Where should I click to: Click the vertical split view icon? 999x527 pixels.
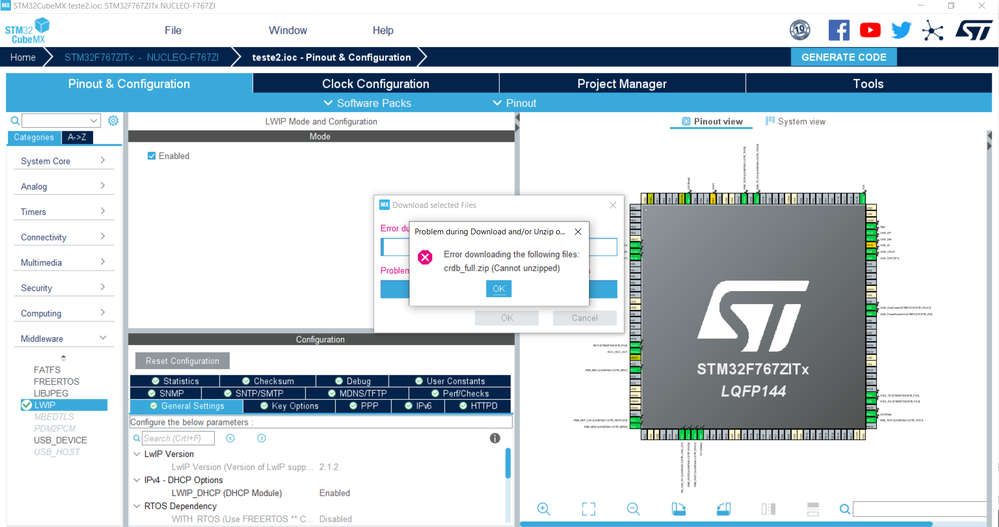[x=768, y=509]
